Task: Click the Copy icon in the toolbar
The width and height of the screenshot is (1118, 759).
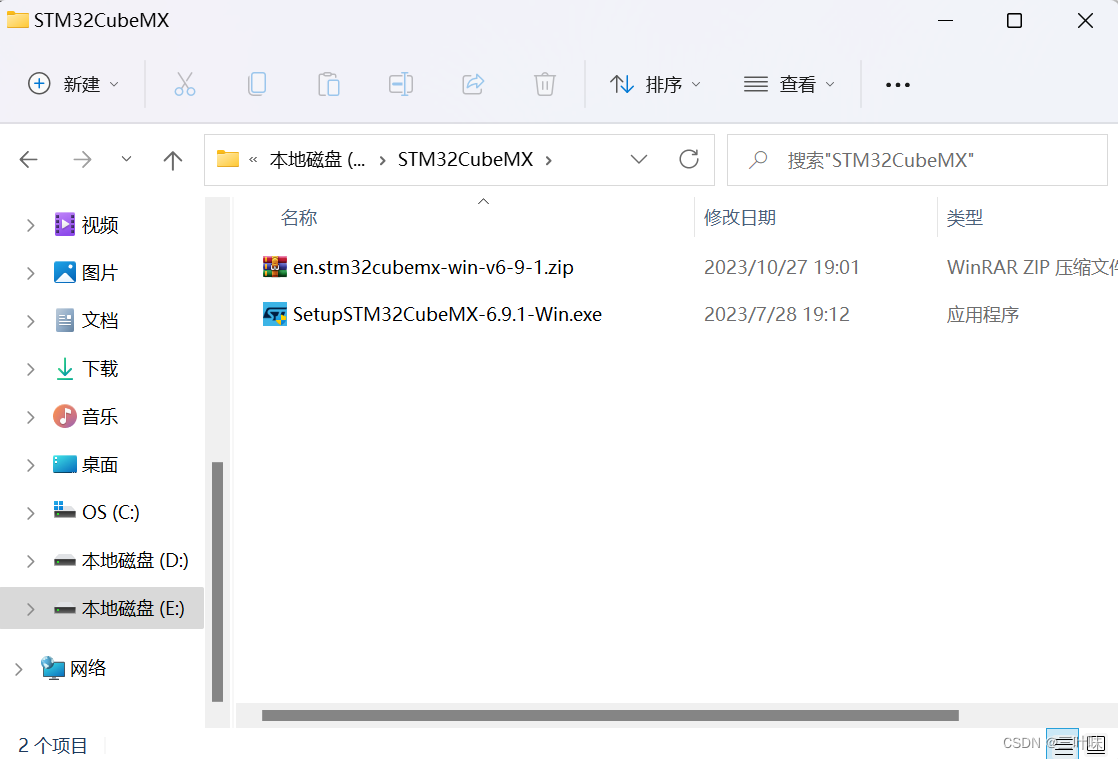Action: point(257,84)
